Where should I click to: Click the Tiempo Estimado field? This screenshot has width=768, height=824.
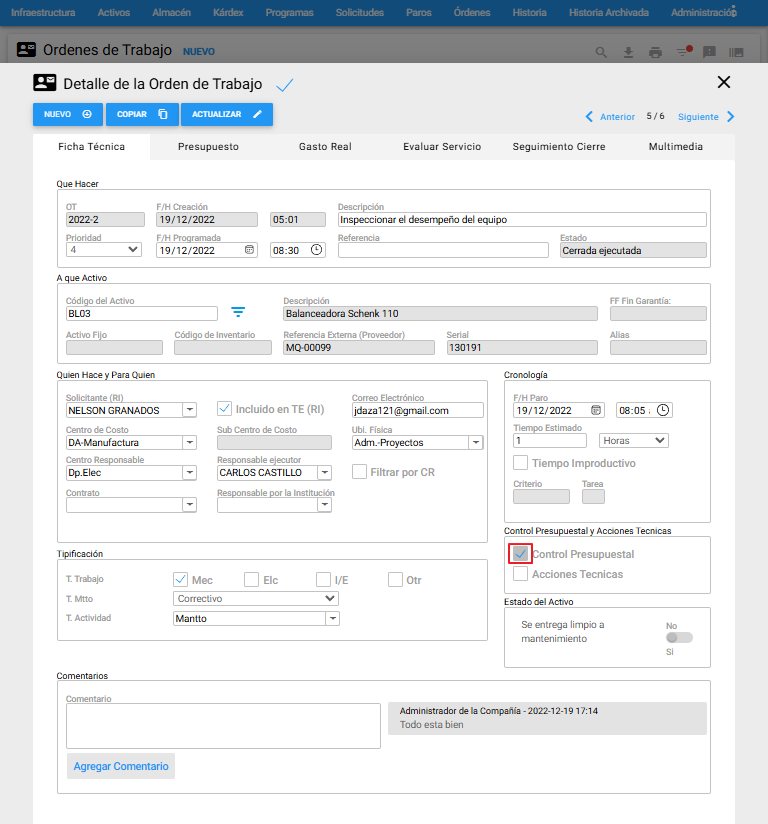(549, 440)
